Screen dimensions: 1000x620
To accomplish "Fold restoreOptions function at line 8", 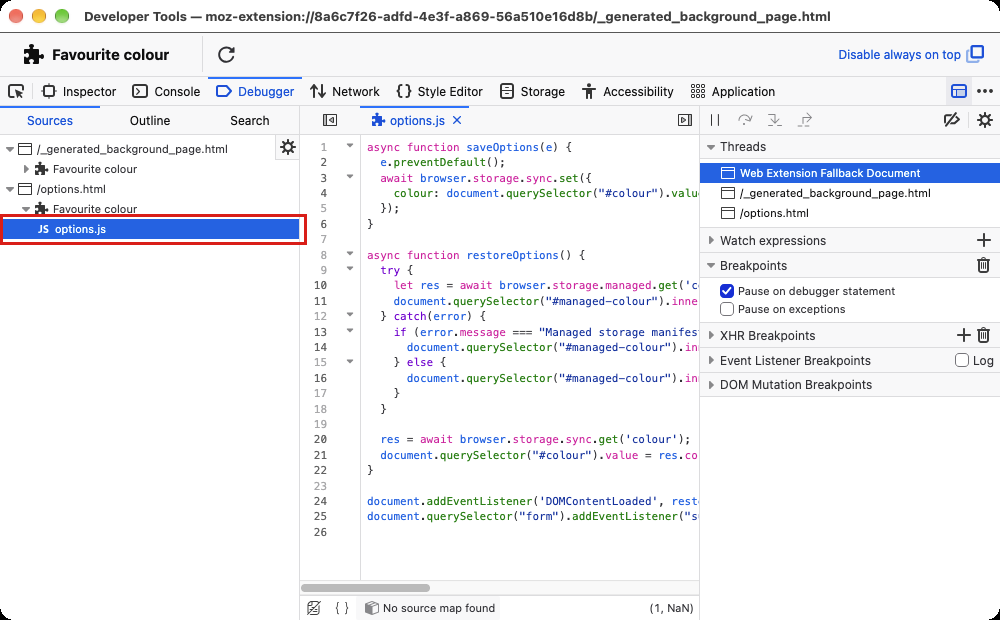I will coord(349,254).
